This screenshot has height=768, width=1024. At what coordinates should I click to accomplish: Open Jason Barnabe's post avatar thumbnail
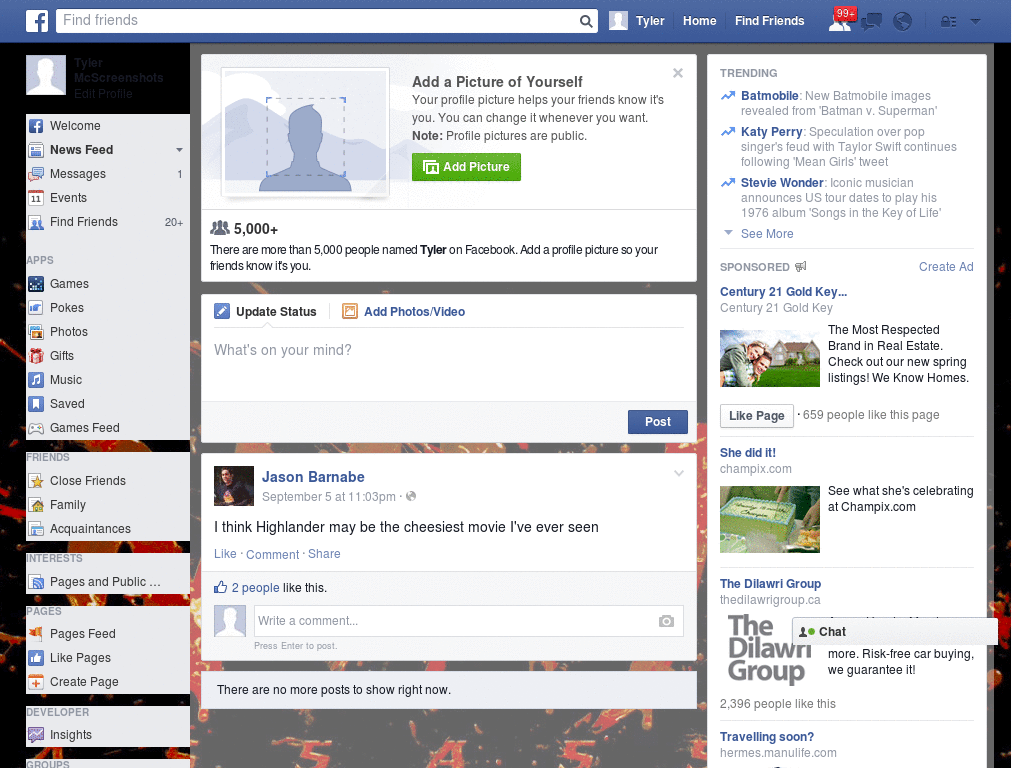(234, 486)
